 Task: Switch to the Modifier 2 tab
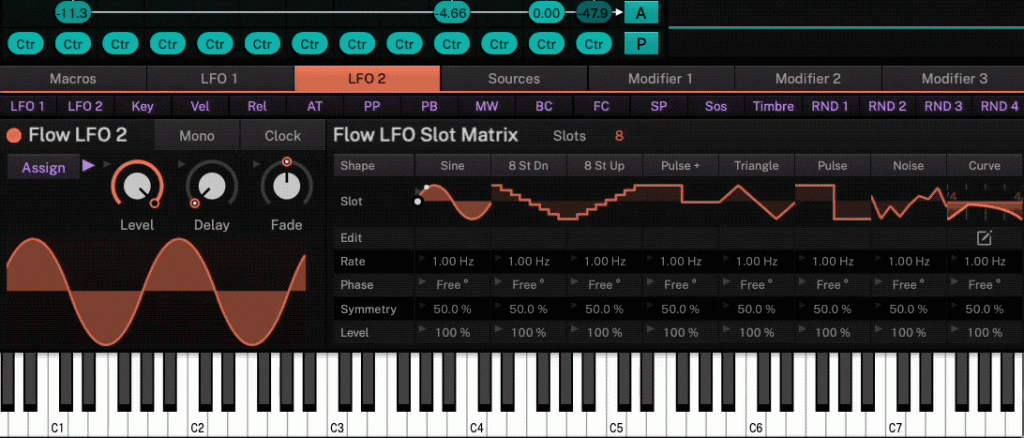[808, 78]
